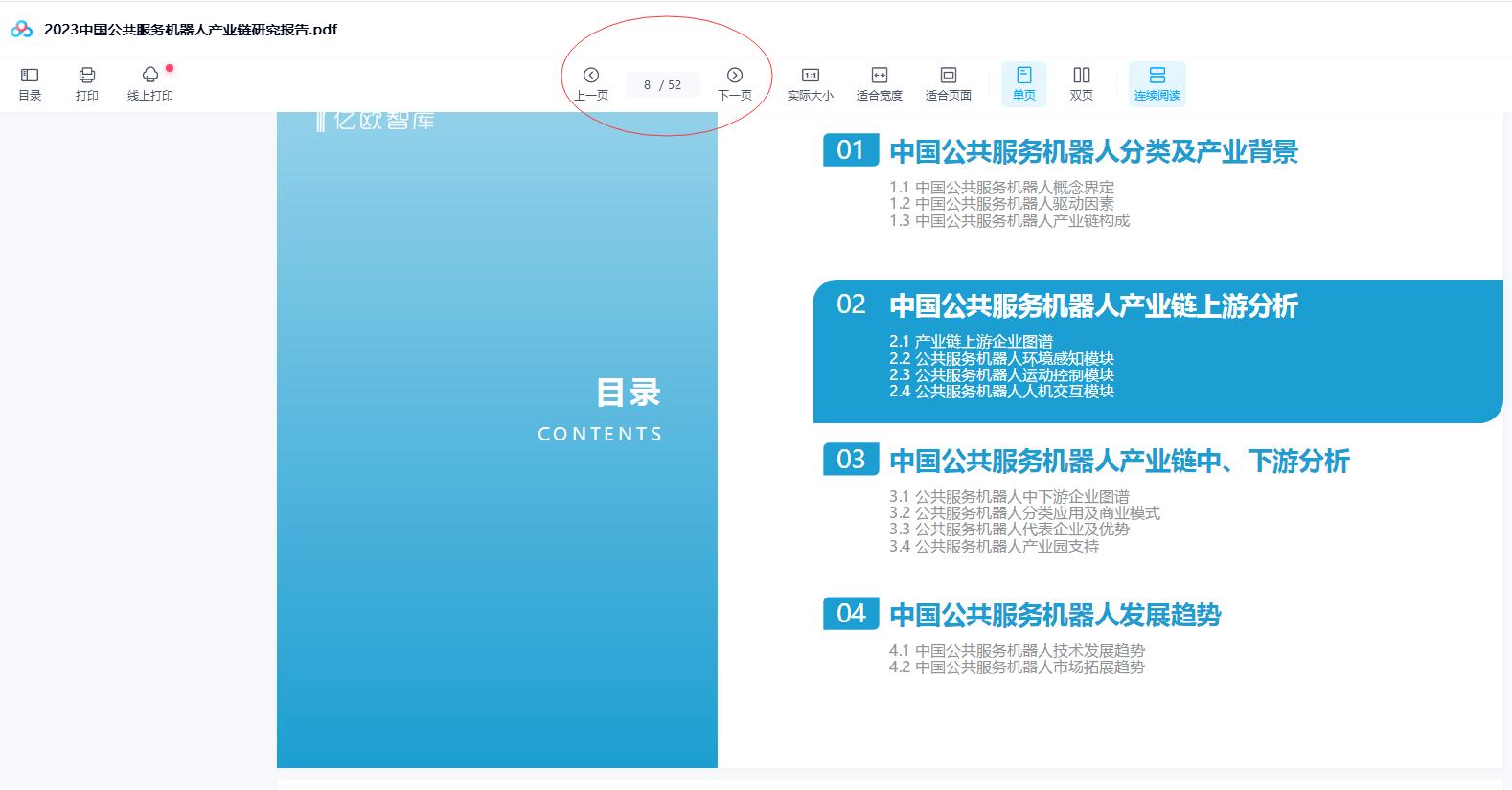Open the 目录 sidebar panel
Image resolution: width=1512 pixels, height=790 pixels.
(30, 83)
